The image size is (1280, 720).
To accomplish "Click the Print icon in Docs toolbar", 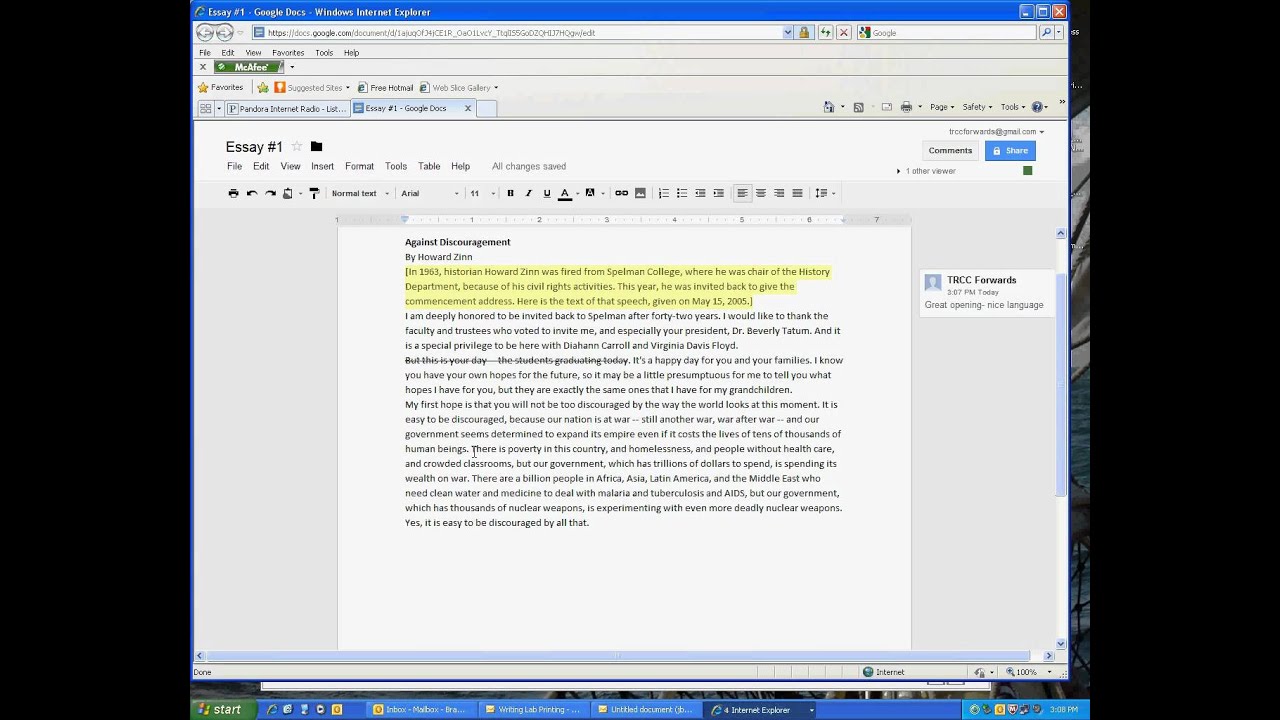I will (233, 193).
